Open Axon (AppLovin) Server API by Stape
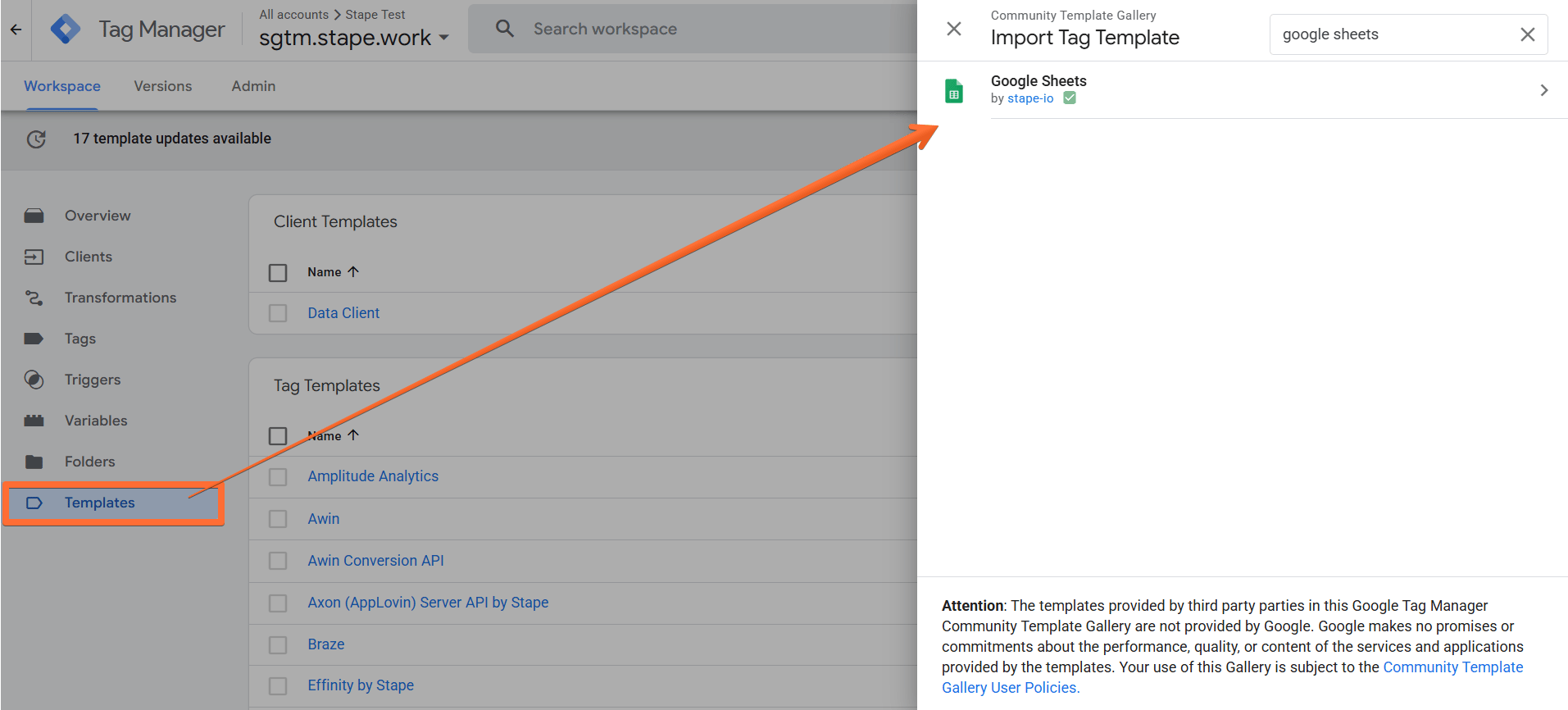Image resolution: width=1568 pixels, height=710 pixels. (x=428, y=603)
